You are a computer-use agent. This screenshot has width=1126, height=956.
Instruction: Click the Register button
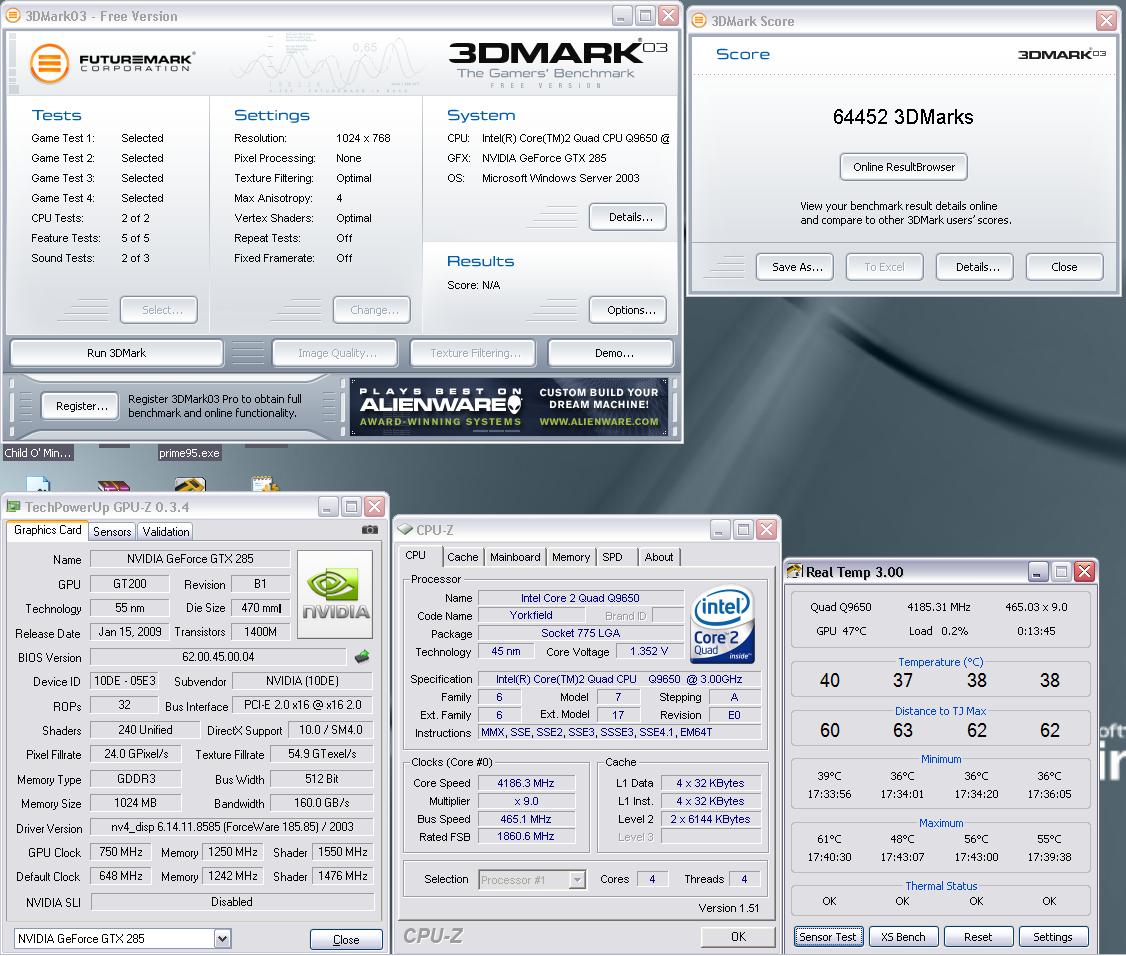pyautogui.click(x=80, y=407)
